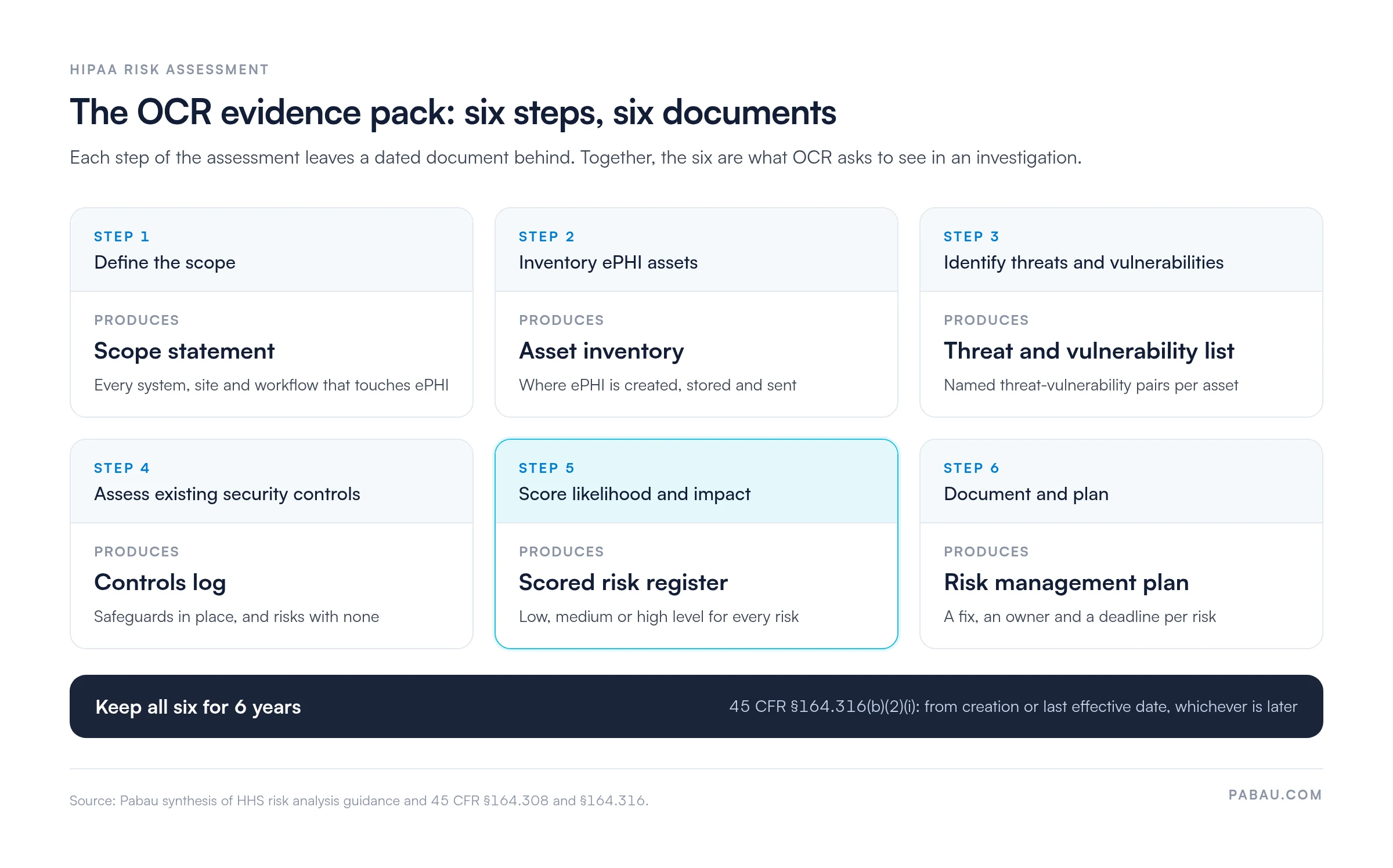Viewport: 1393px width, 868px height.
Task: Click the 'STEP 3' label
Action: [972, 237]
